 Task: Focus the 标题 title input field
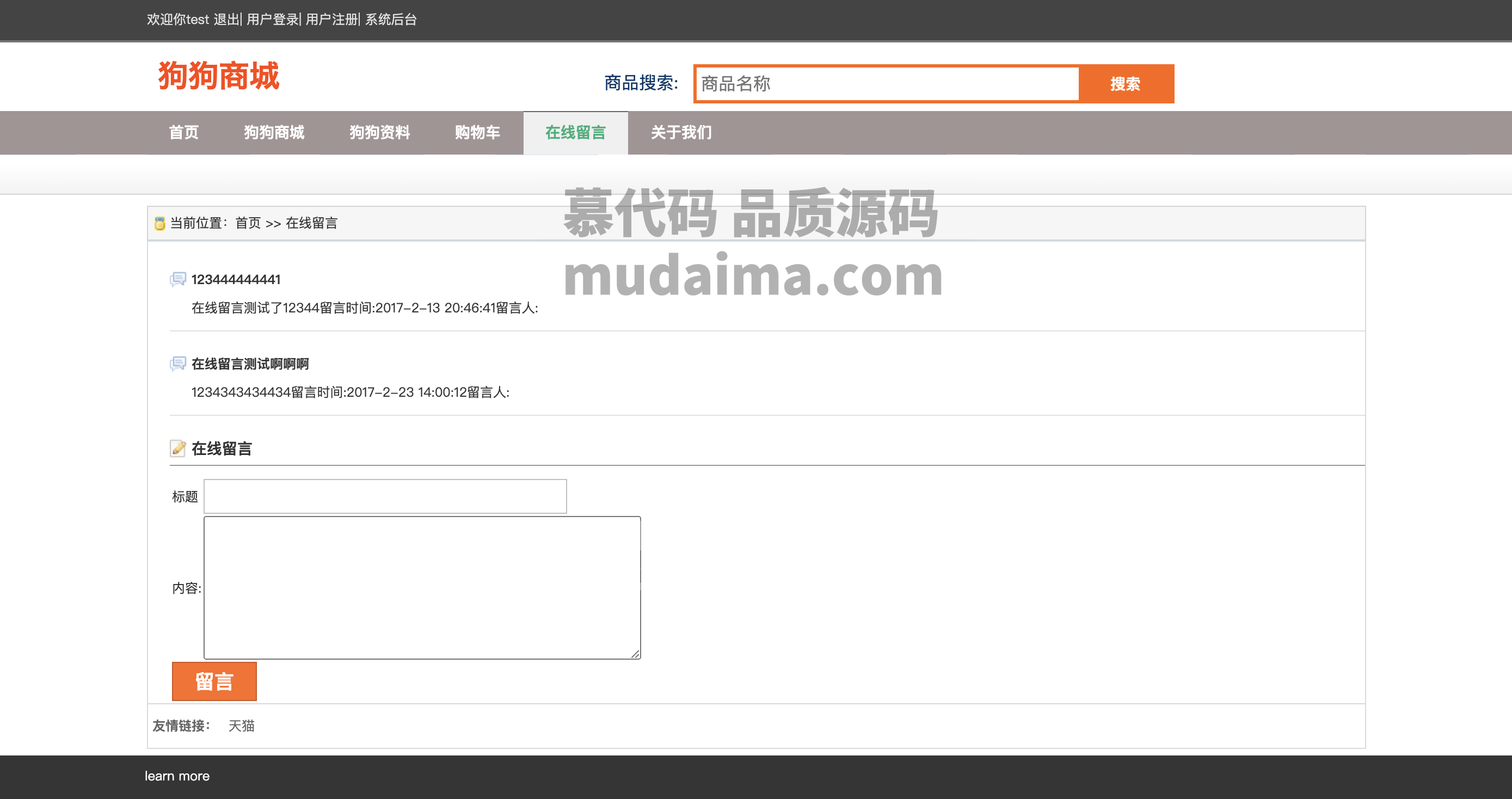click(385, 497)
